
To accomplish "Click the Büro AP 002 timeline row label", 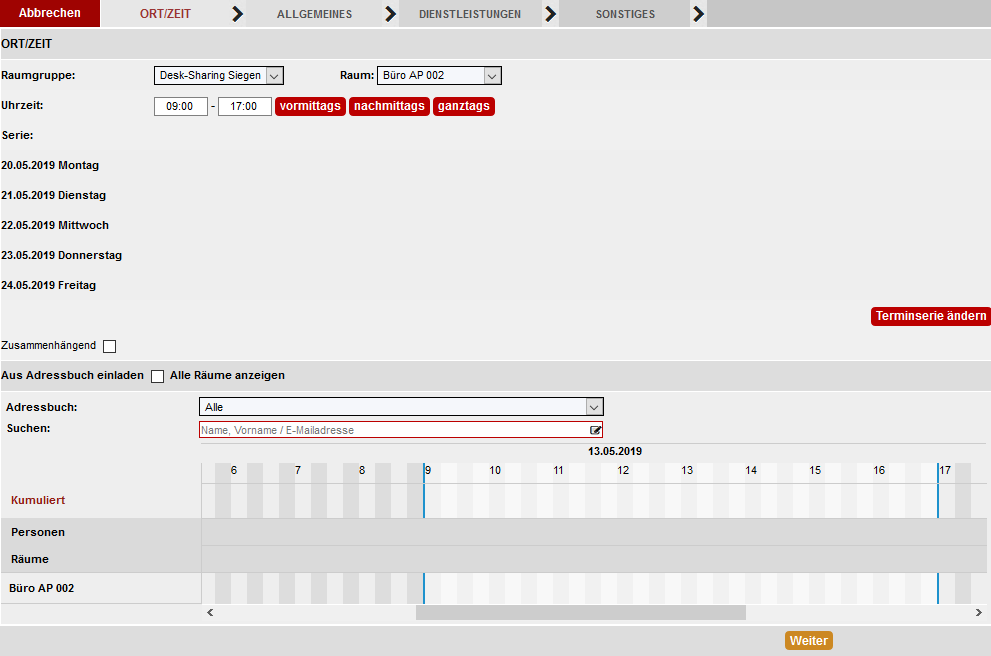I will 42,588.
